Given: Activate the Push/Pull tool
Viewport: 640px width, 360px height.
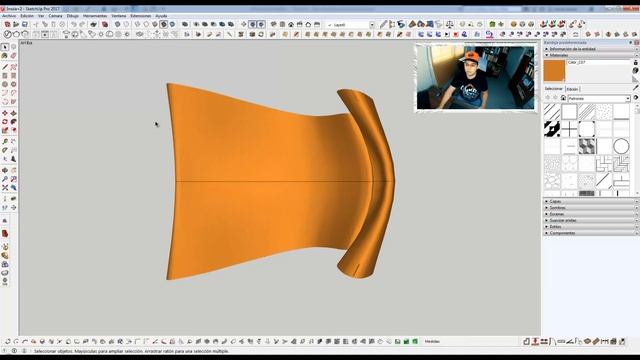Looking at the screenshot, I should (13, 113).
